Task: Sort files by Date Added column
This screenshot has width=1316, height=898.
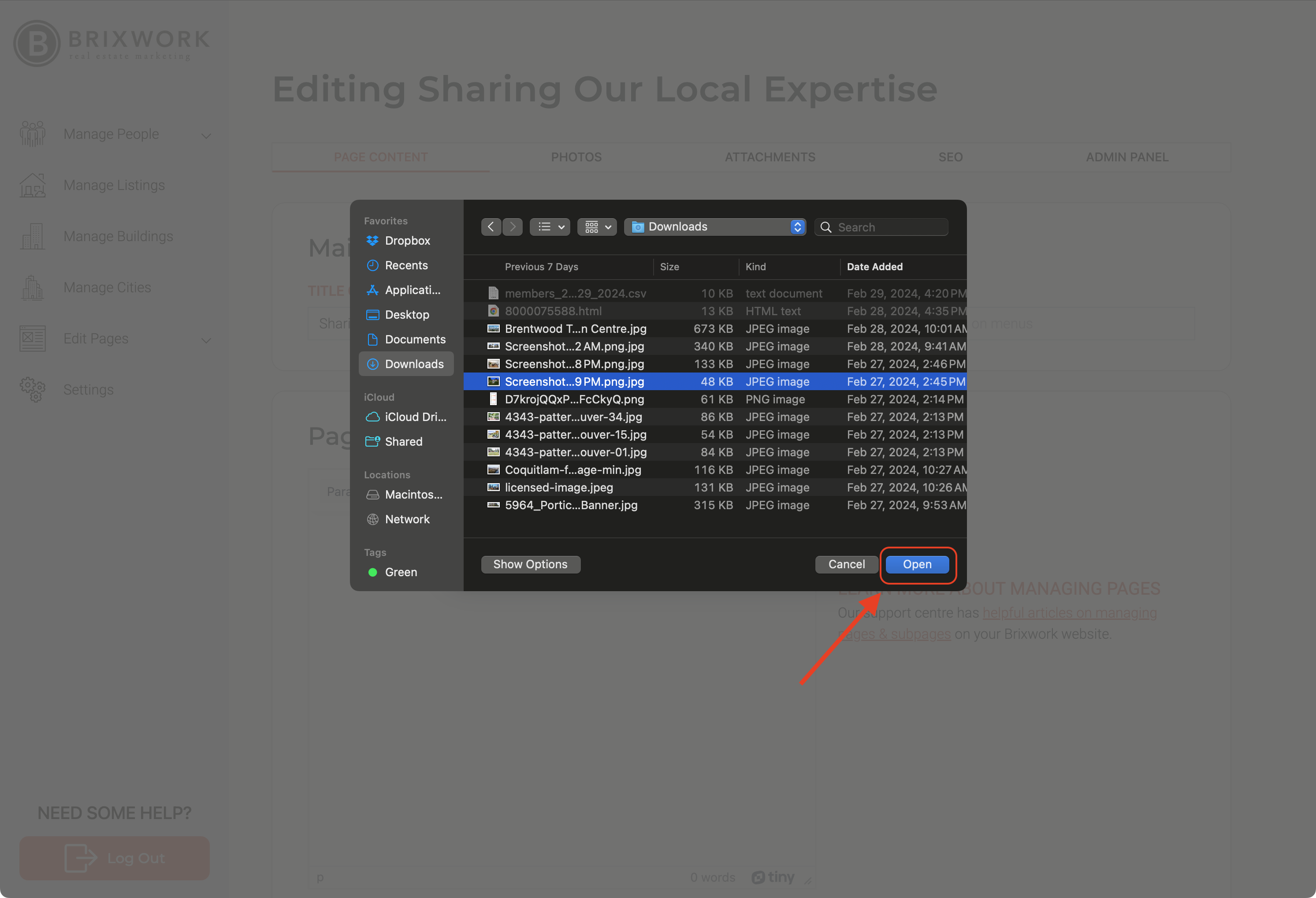Action: [874, 266]
